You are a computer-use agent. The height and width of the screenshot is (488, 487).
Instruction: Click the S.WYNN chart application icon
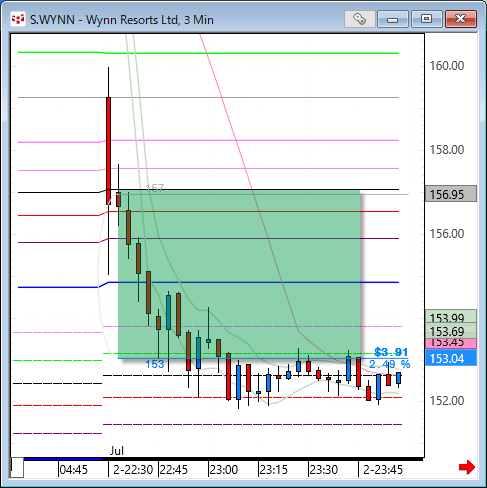point(18,19)
